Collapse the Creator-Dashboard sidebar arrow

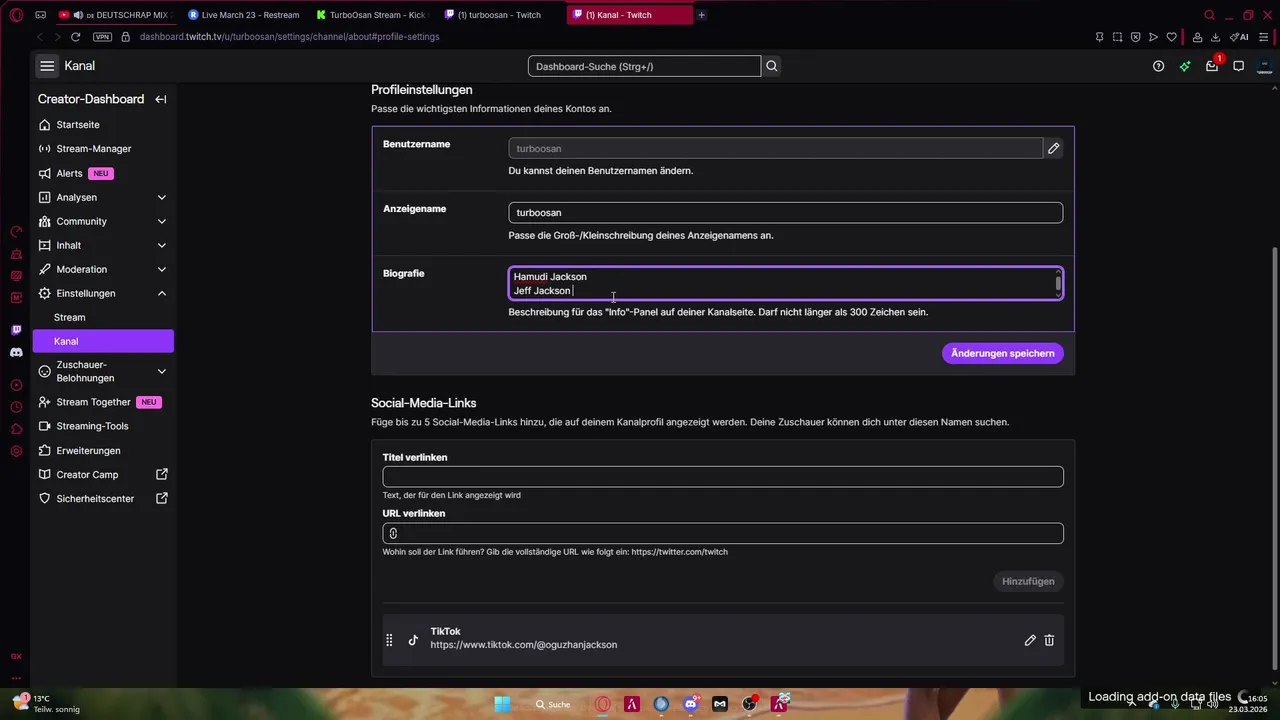click(x=161, y=99)
